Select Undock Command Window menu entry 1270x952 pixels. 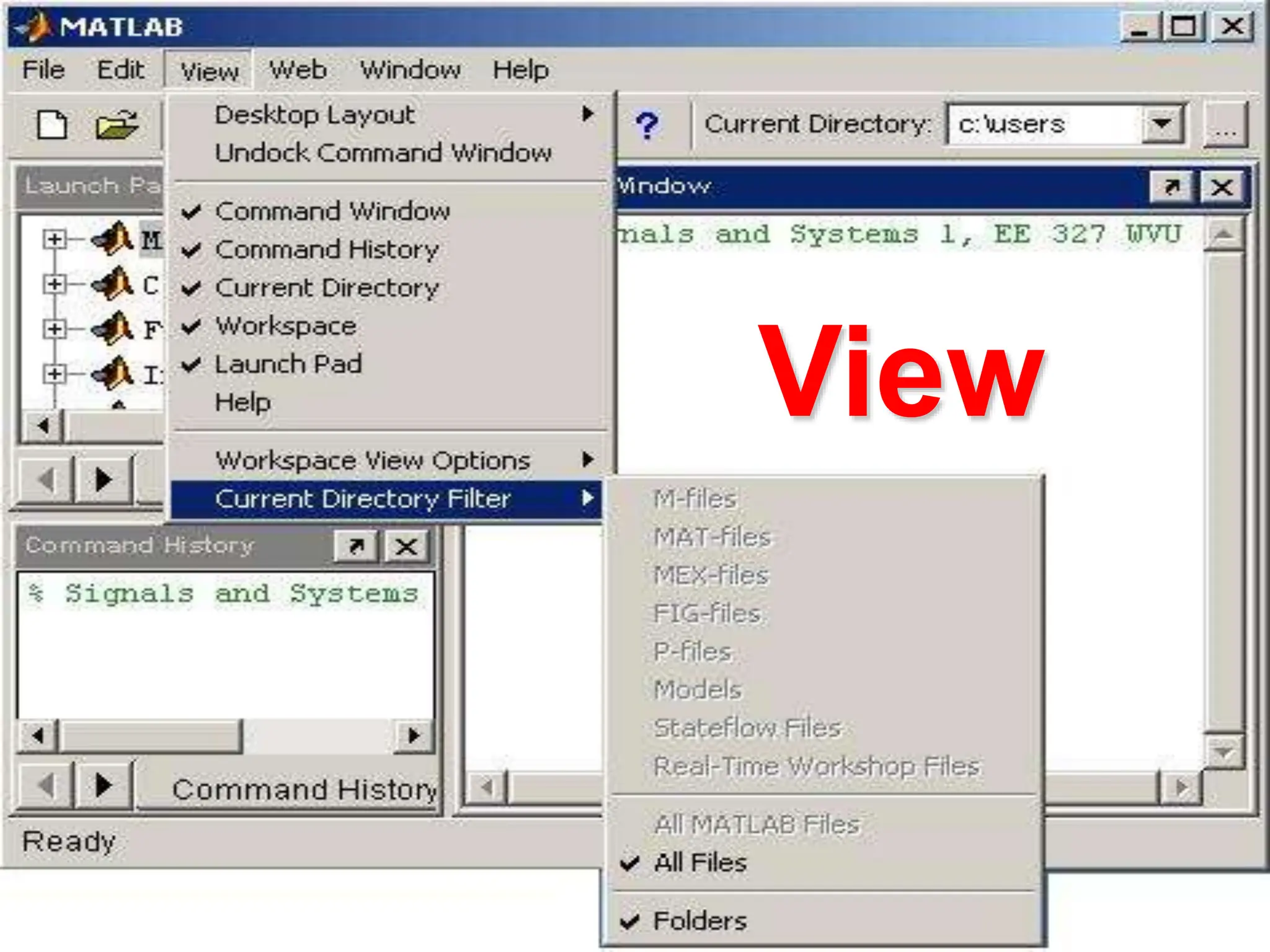pos(383,153)
